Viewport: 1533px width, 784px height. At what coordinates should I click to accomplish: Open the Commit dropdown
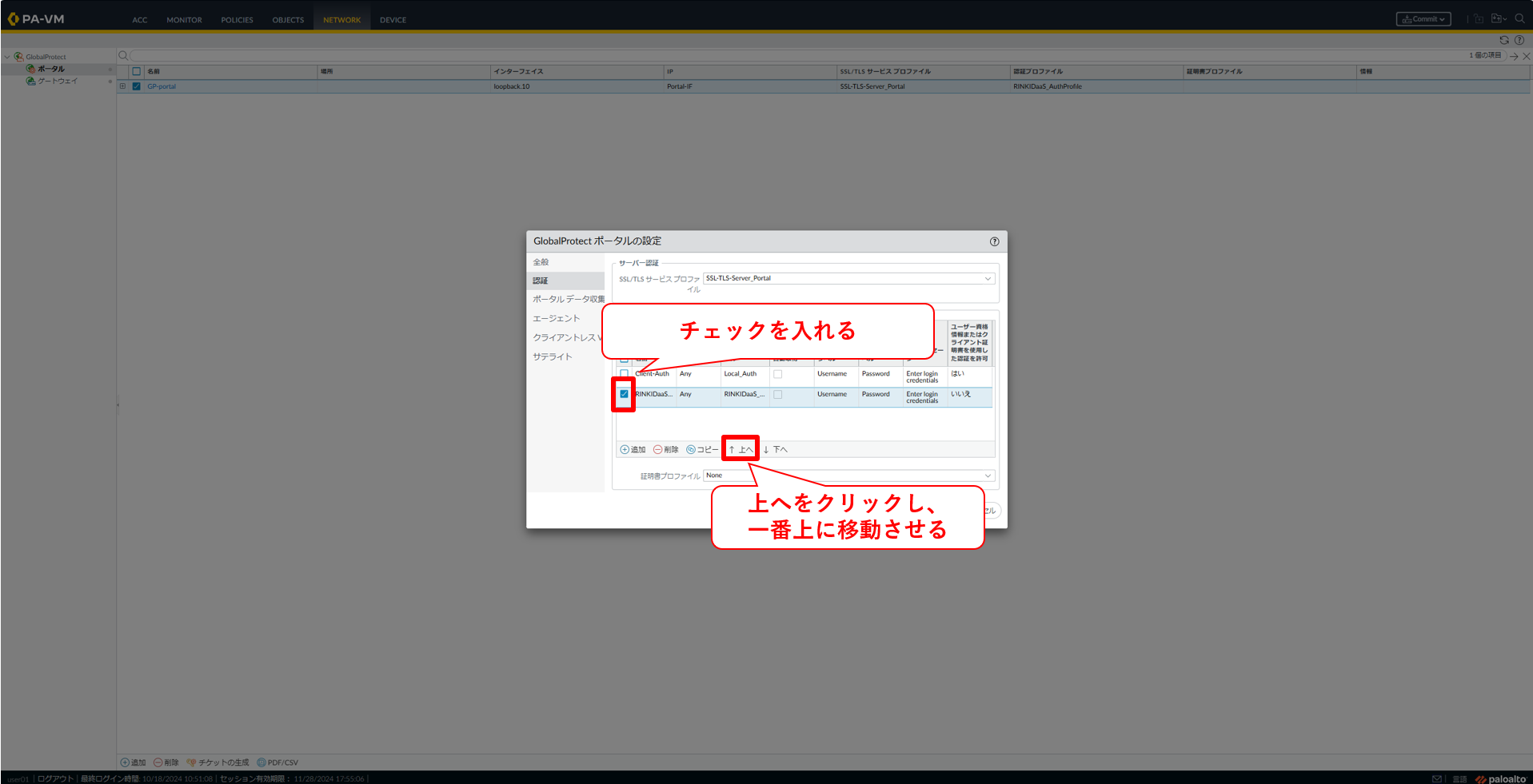click(x=1423, y=19)
